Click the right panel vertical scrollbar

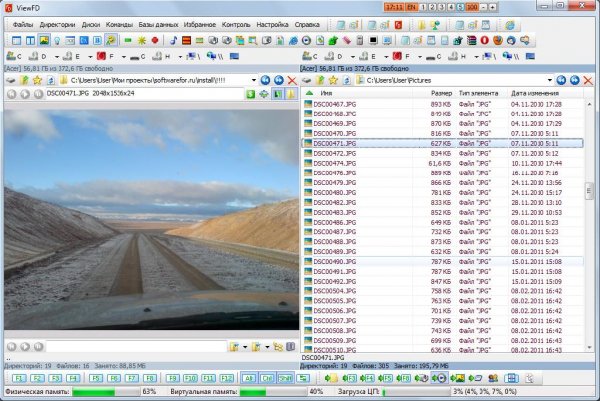point(589,226)
